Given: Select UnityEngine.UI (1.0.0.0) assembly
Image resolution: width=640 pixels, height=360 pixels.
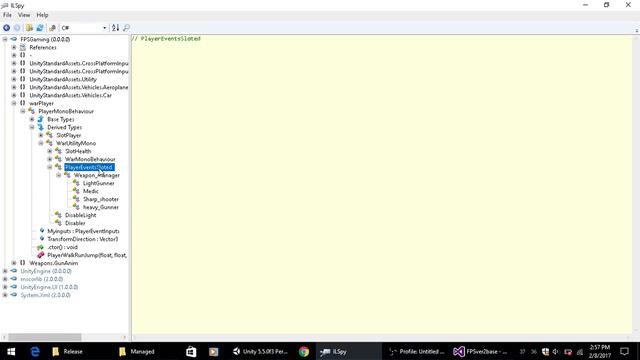Looking at the screenshot, I should pos(49,287).
